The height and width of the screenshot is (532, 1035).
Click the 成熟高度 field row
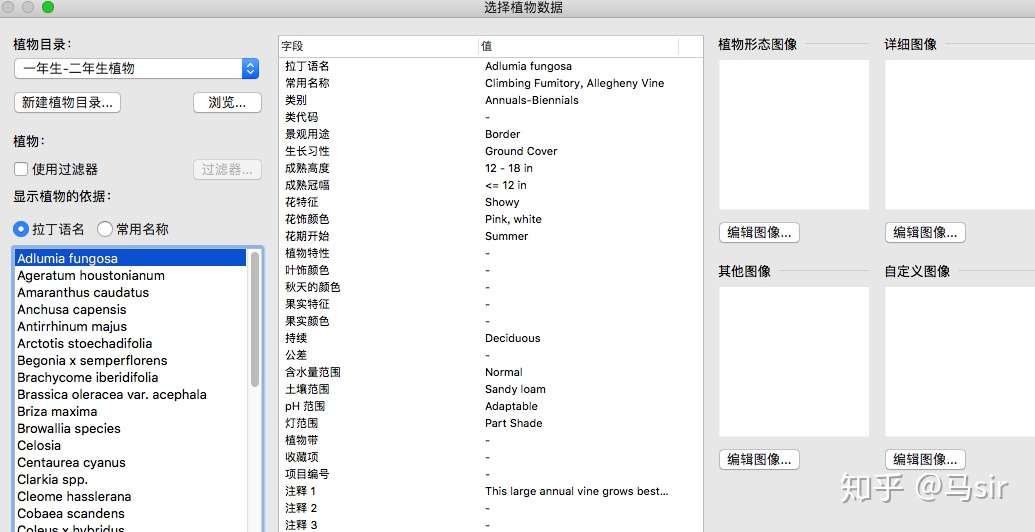click(491, 168)
